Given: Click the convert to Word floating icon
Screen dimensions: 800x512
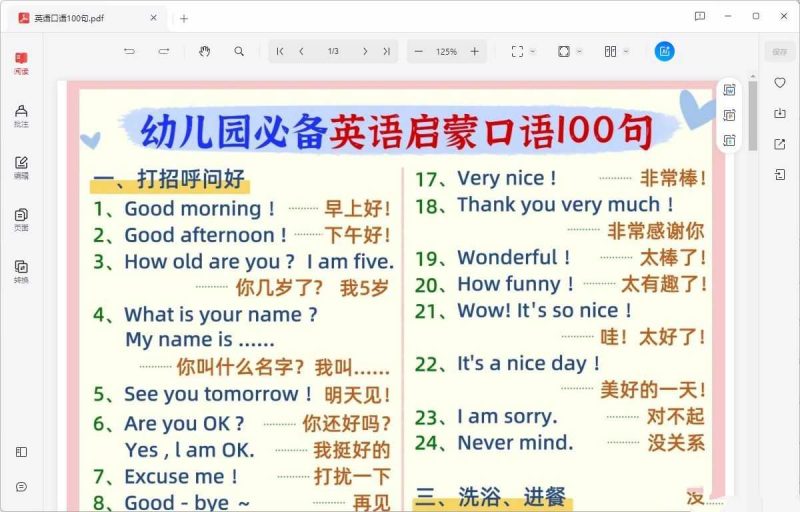Looking at the screenshot, I should coord(729,90).
